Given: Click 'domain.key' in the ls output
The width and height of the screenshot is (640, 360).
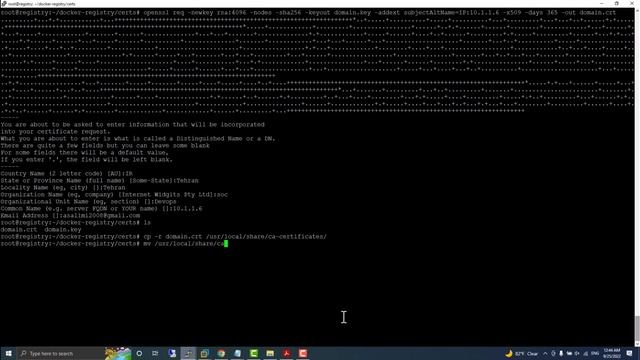Looking at the screenshot, I should (62, 230).
